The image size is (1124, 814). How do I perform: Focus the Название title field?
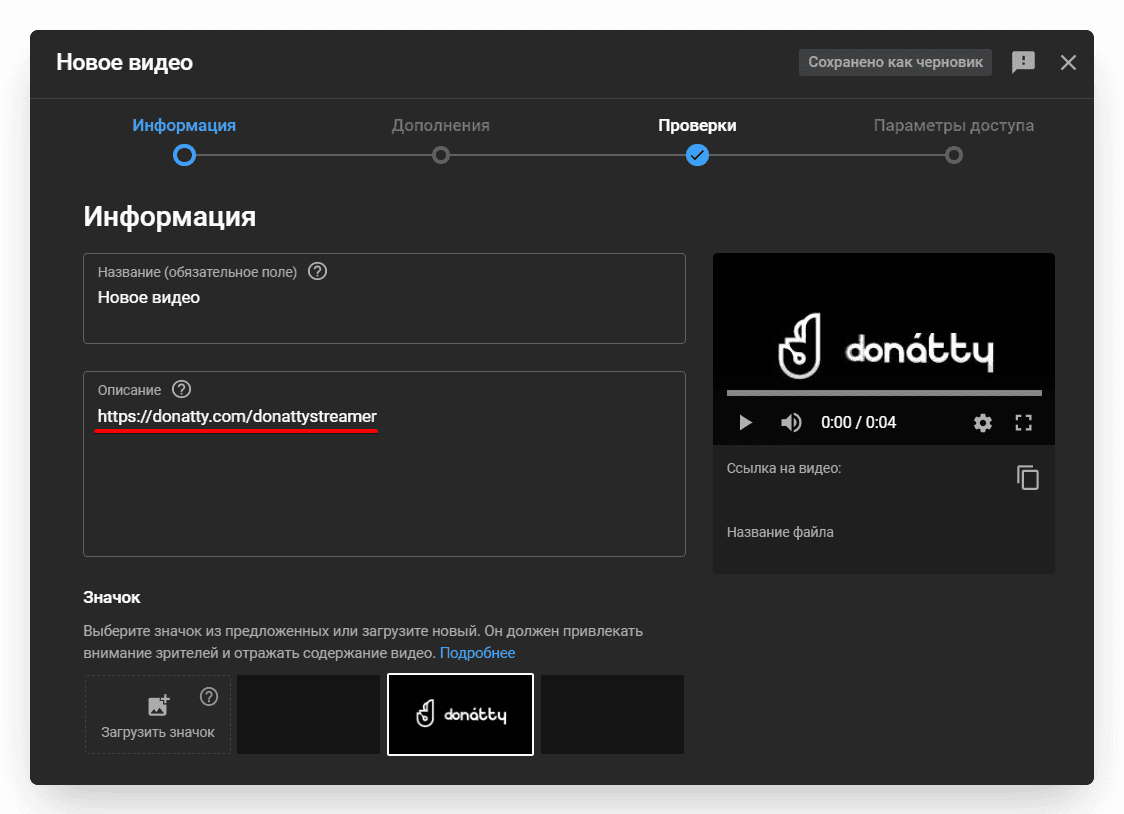point(384,298)
